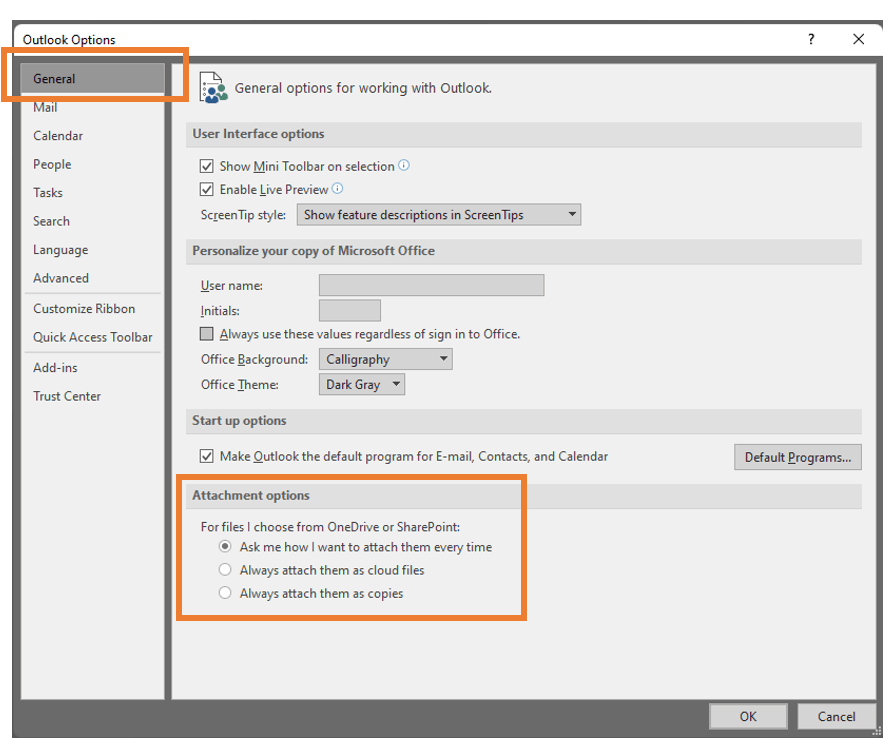Open the Customize Ribbon section
Image resolution: width=891 pixels, height=741 pixels.
(84, 308)
